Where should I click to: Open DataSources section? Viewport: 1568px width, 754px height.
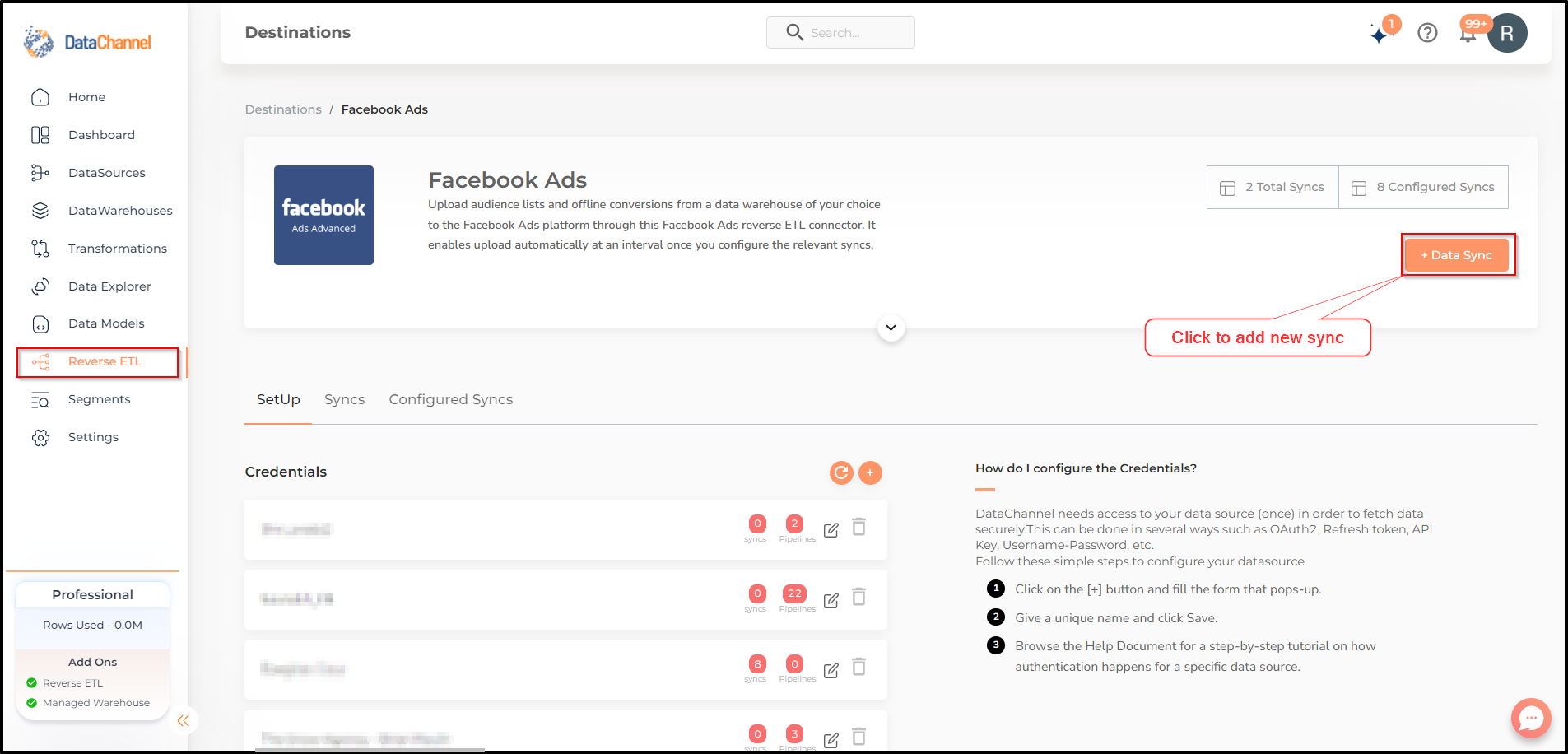[106, 173]
